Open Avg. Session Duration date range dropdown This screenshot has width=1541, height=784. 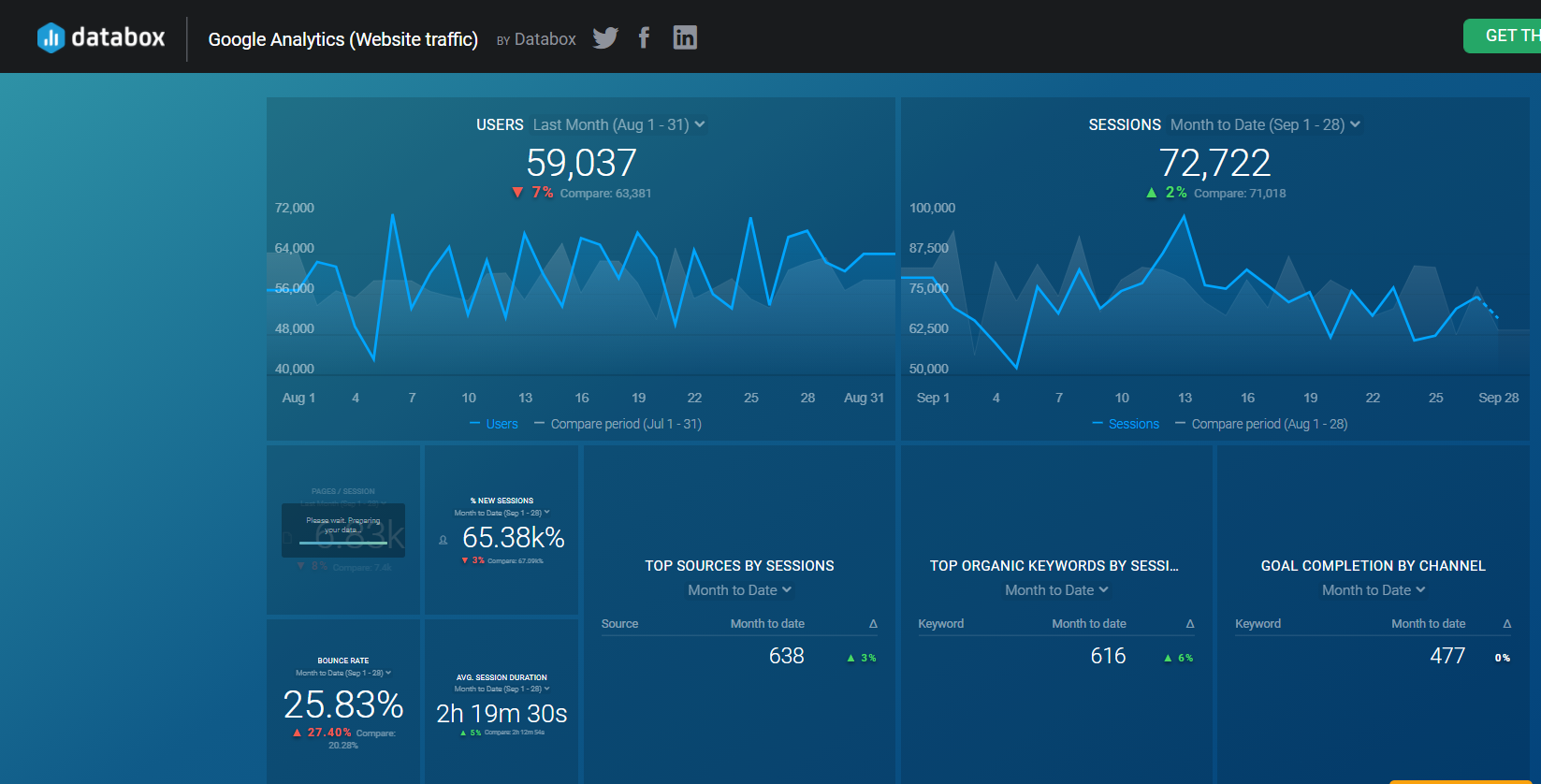click(502, 689)
